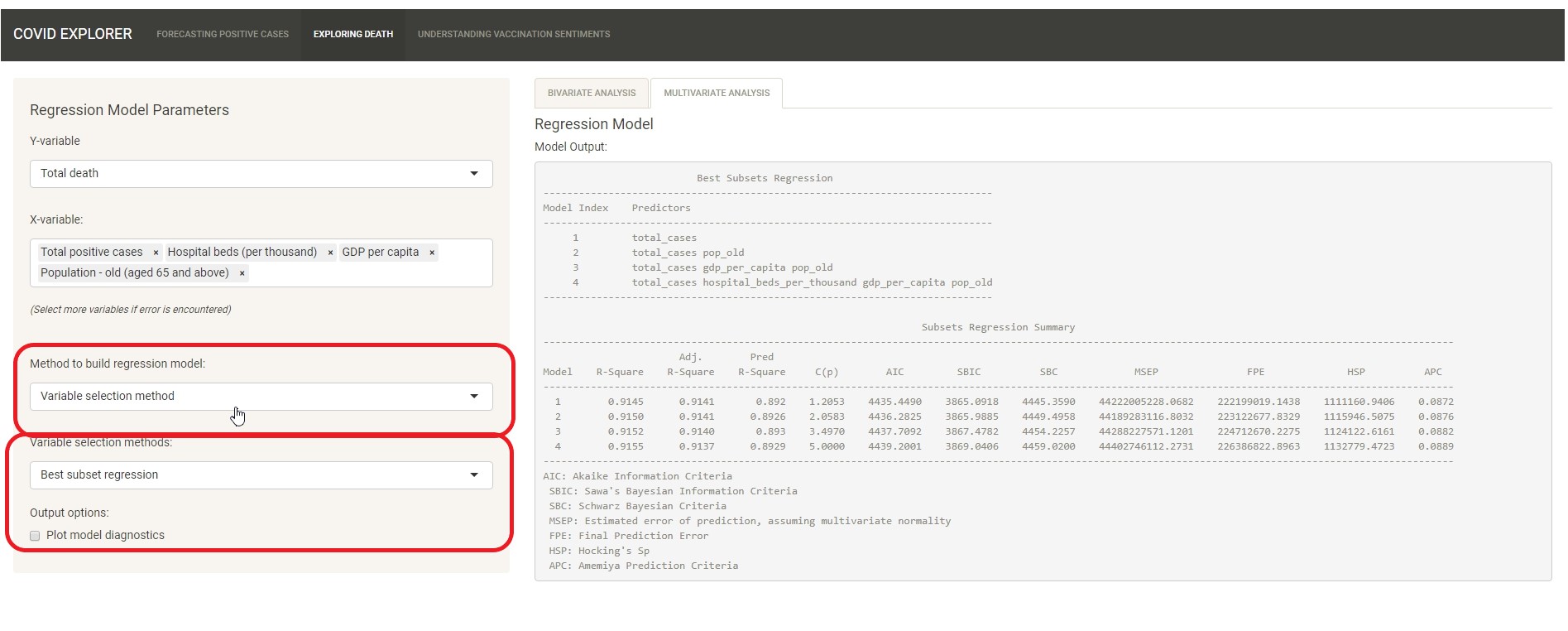
Task: Open Understanding Vaccination Sentiments page
Action: pos(514,35)
